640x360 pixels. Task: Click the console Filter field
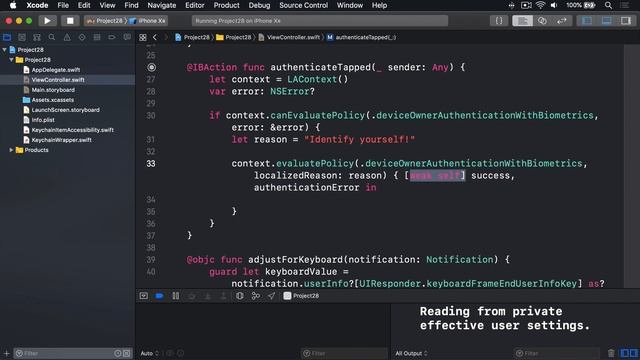click(x=556, y=353)
